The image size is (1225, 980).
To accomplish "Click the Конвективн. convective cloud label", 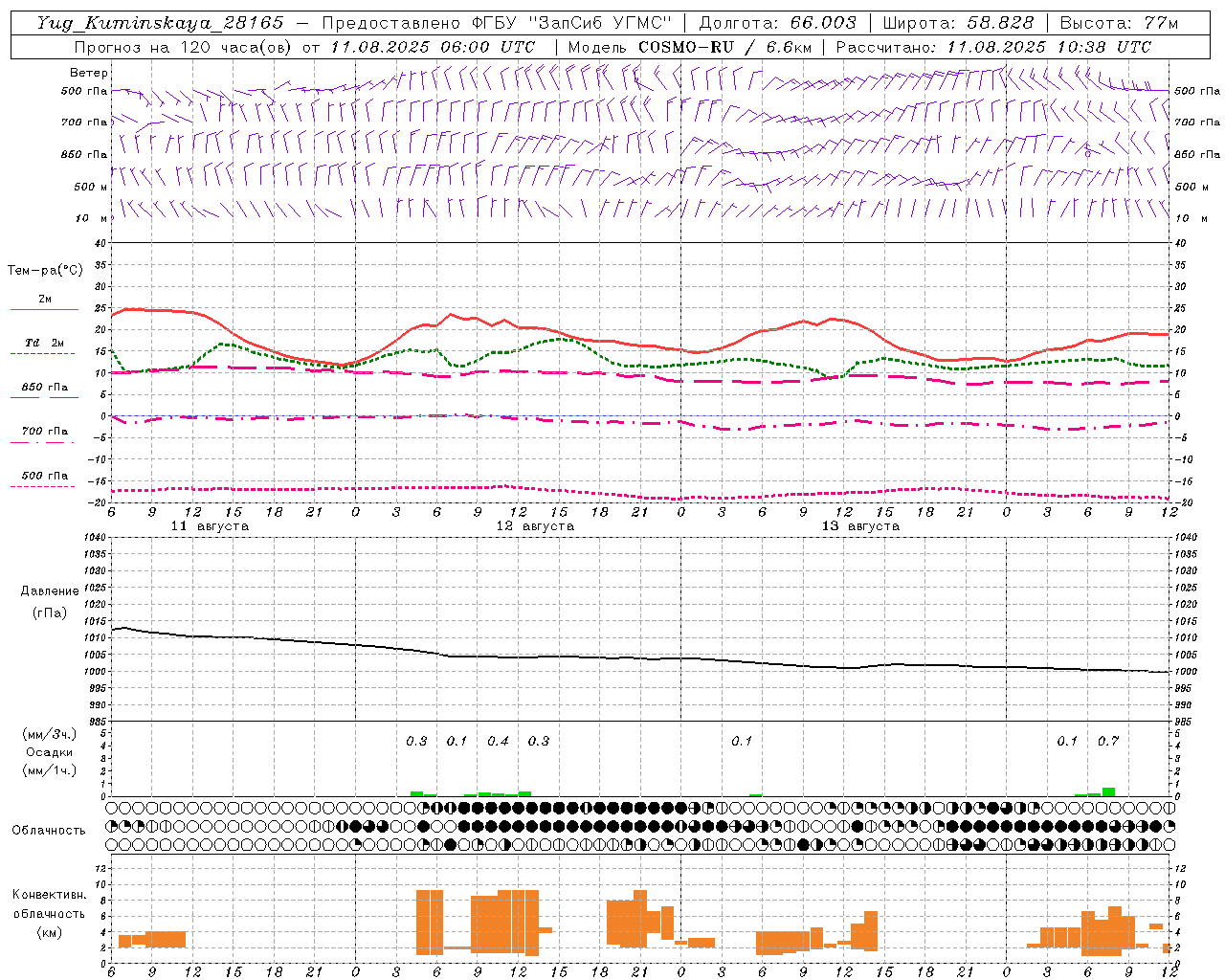I will (50, 895).
